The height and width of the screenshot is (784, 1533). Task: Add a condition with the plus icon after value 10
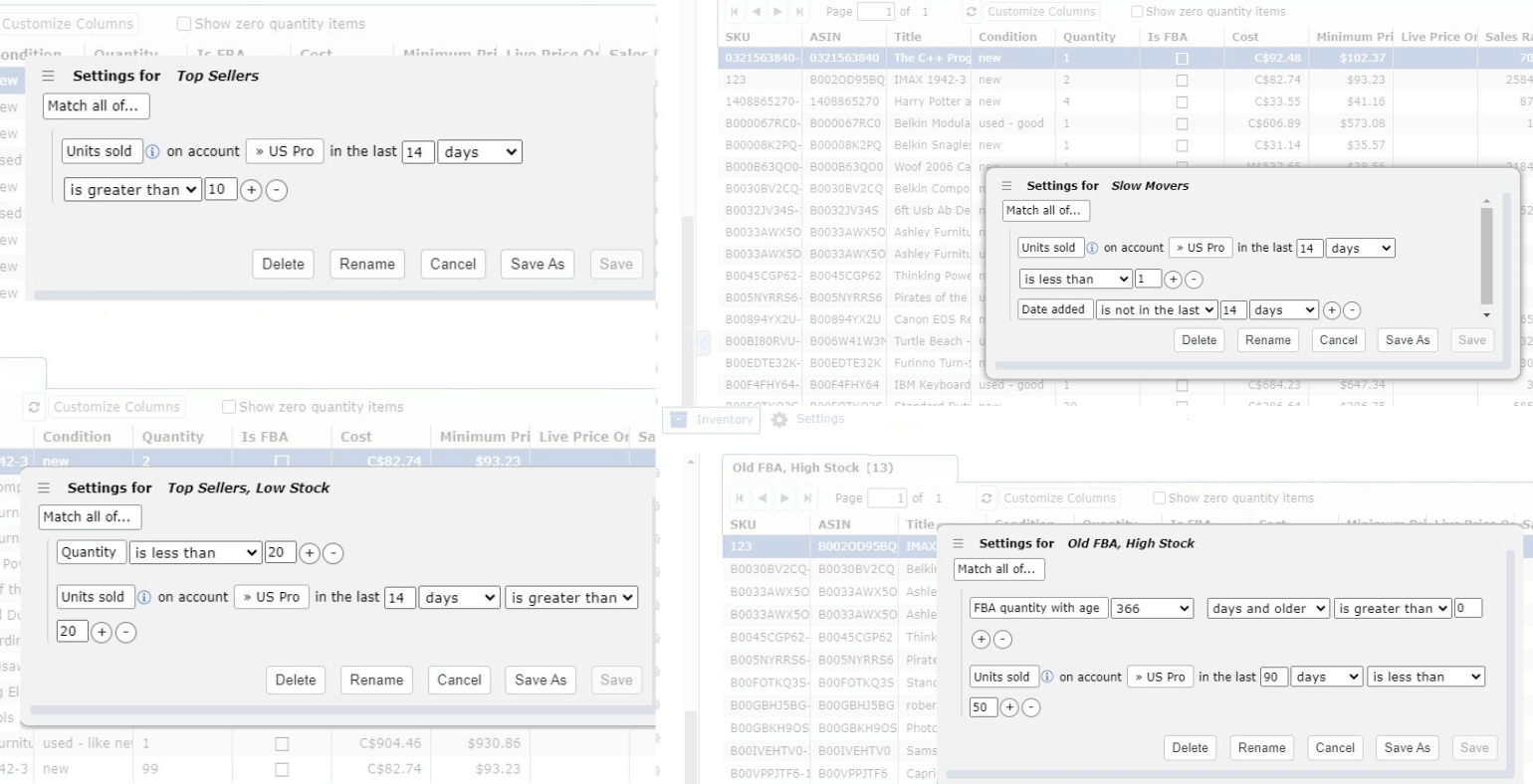pyautogui.click(x=251, y=190)
